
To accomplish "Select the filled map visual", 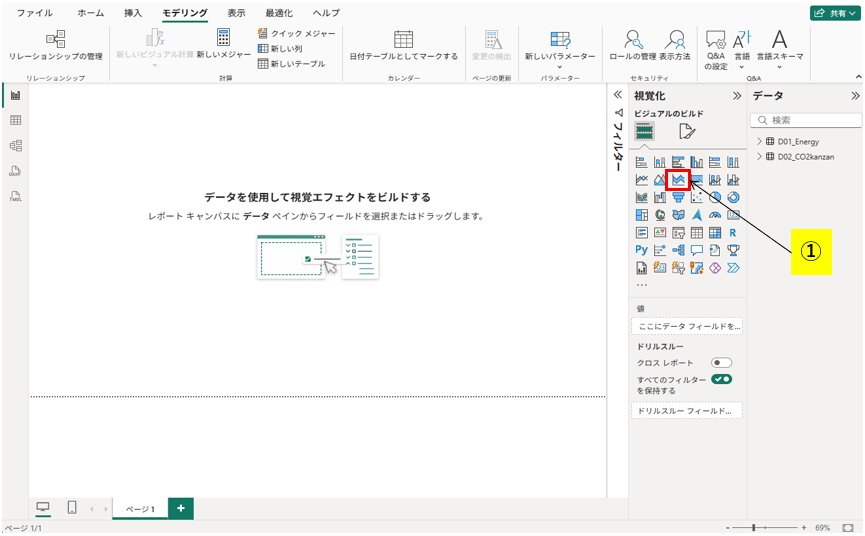I will (678, 215).
